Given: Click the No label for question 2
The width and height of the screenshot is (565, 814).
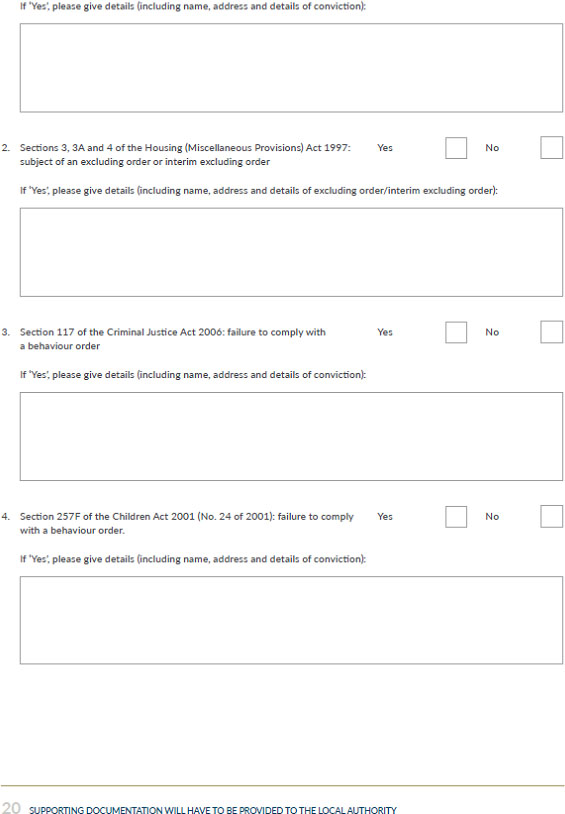Looking at the screenshot, I should [x=492, y=148].
